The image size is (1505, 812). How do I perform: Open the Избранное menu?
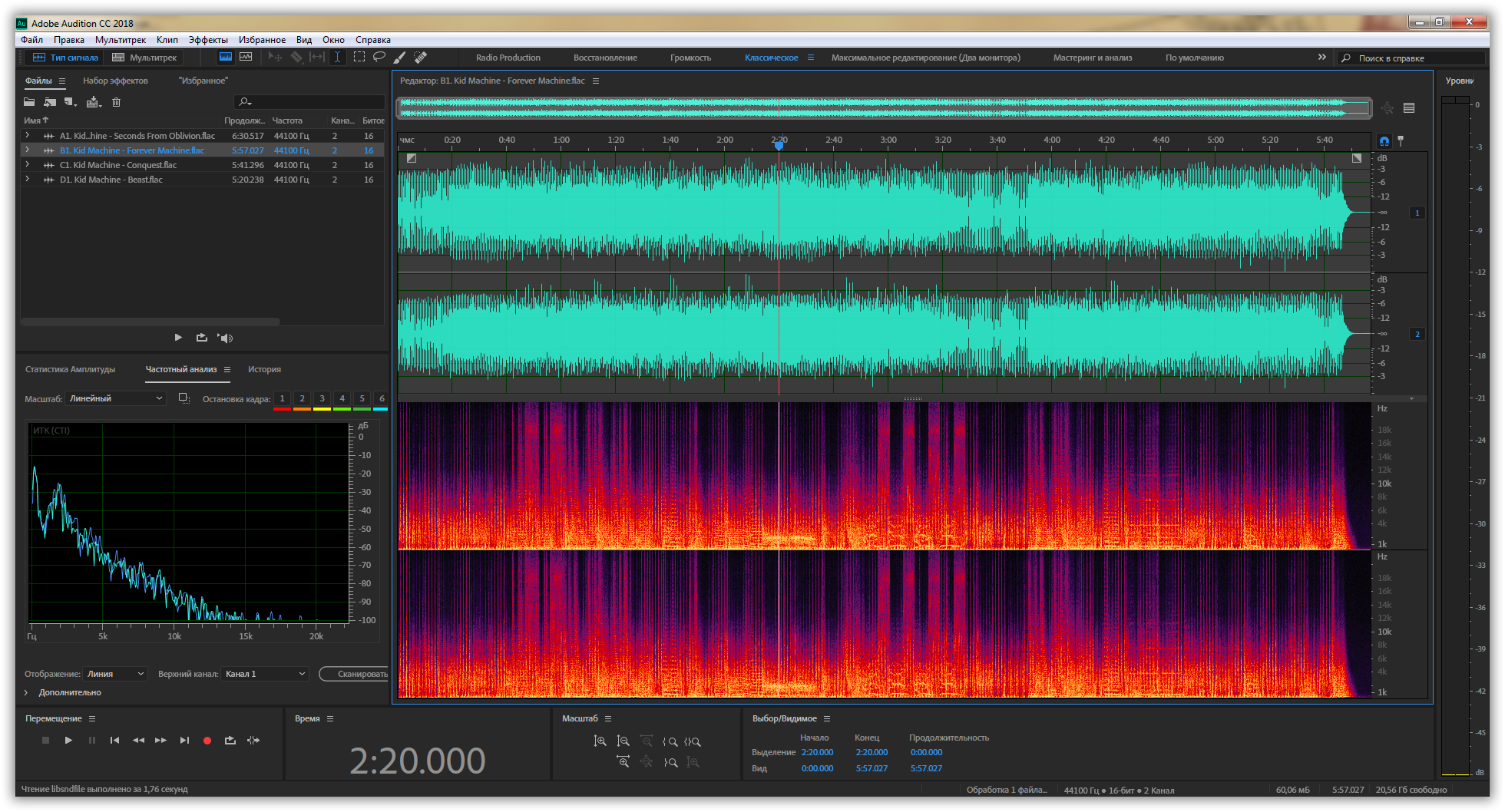point(262,40)
